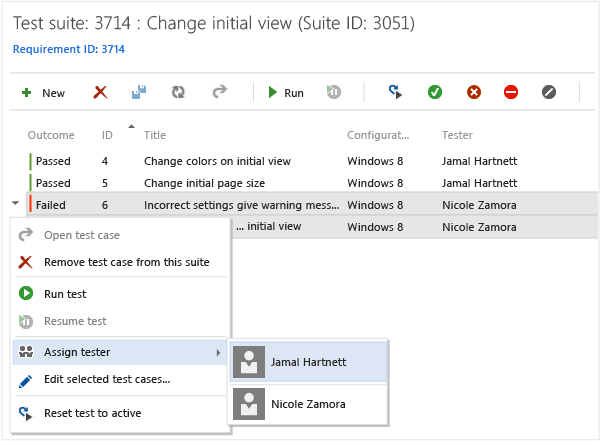600x441 pixels.
Task: Mark test as failed with red X circle icon
Action: tap(474, 92)
